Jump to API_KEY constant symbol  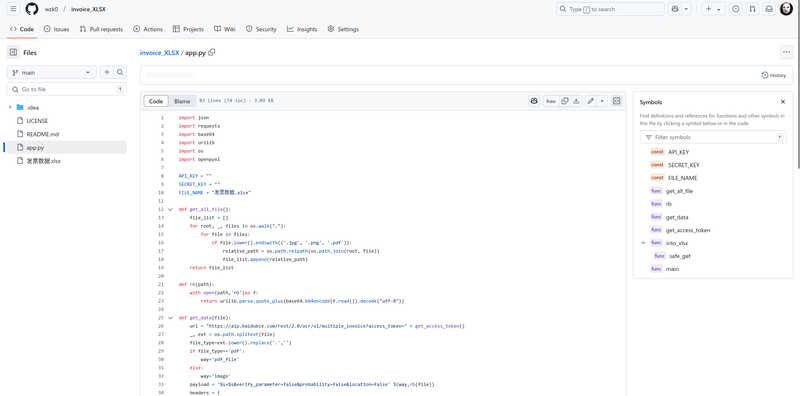pos(679,152)
